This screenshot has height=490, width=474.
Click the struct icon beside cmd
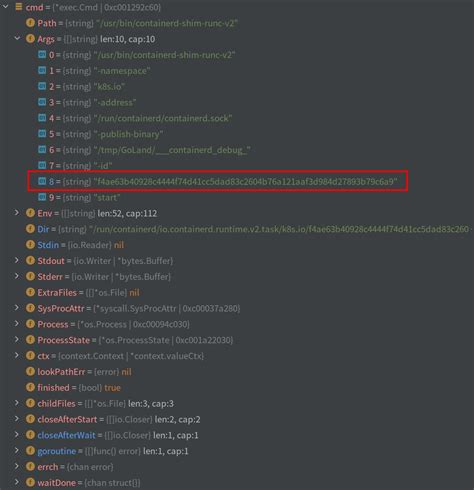click(x=19, y=7)
